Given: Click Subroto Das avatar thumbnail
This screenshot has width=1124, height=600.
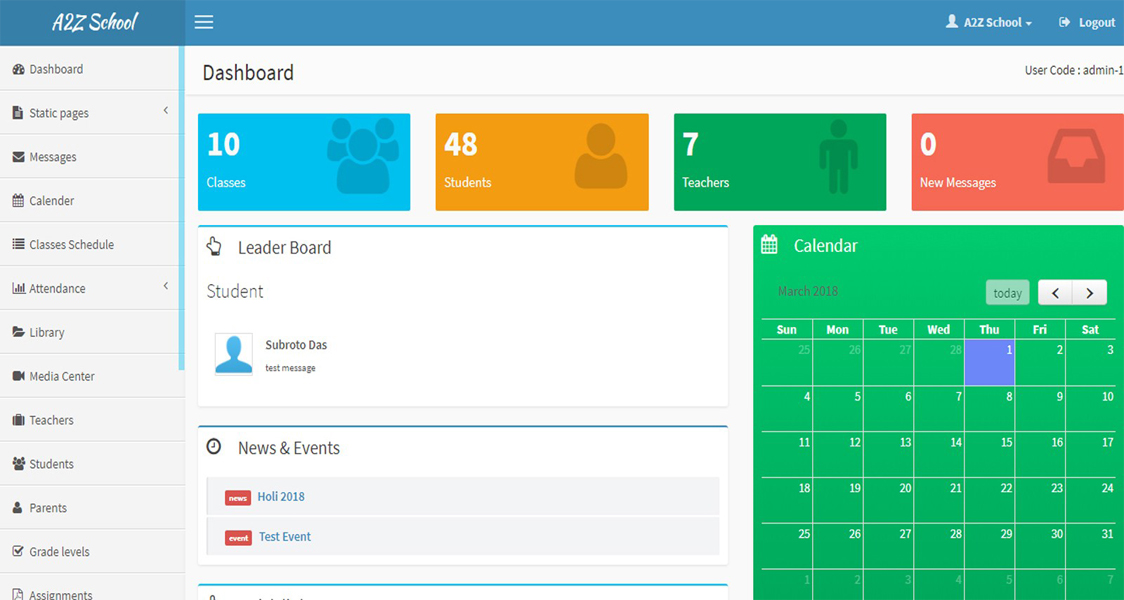Looking at the screenshot, I should [234, 354].
